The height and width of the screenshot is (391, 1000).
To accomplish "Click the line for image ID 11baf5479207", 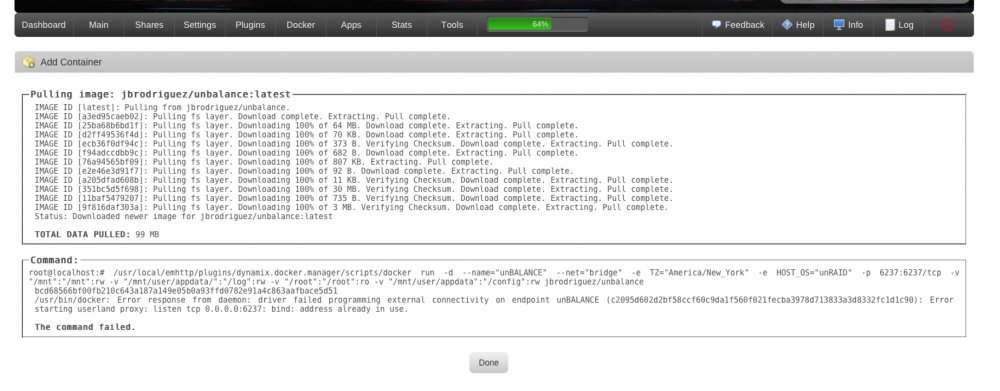I will pos(353,198).
